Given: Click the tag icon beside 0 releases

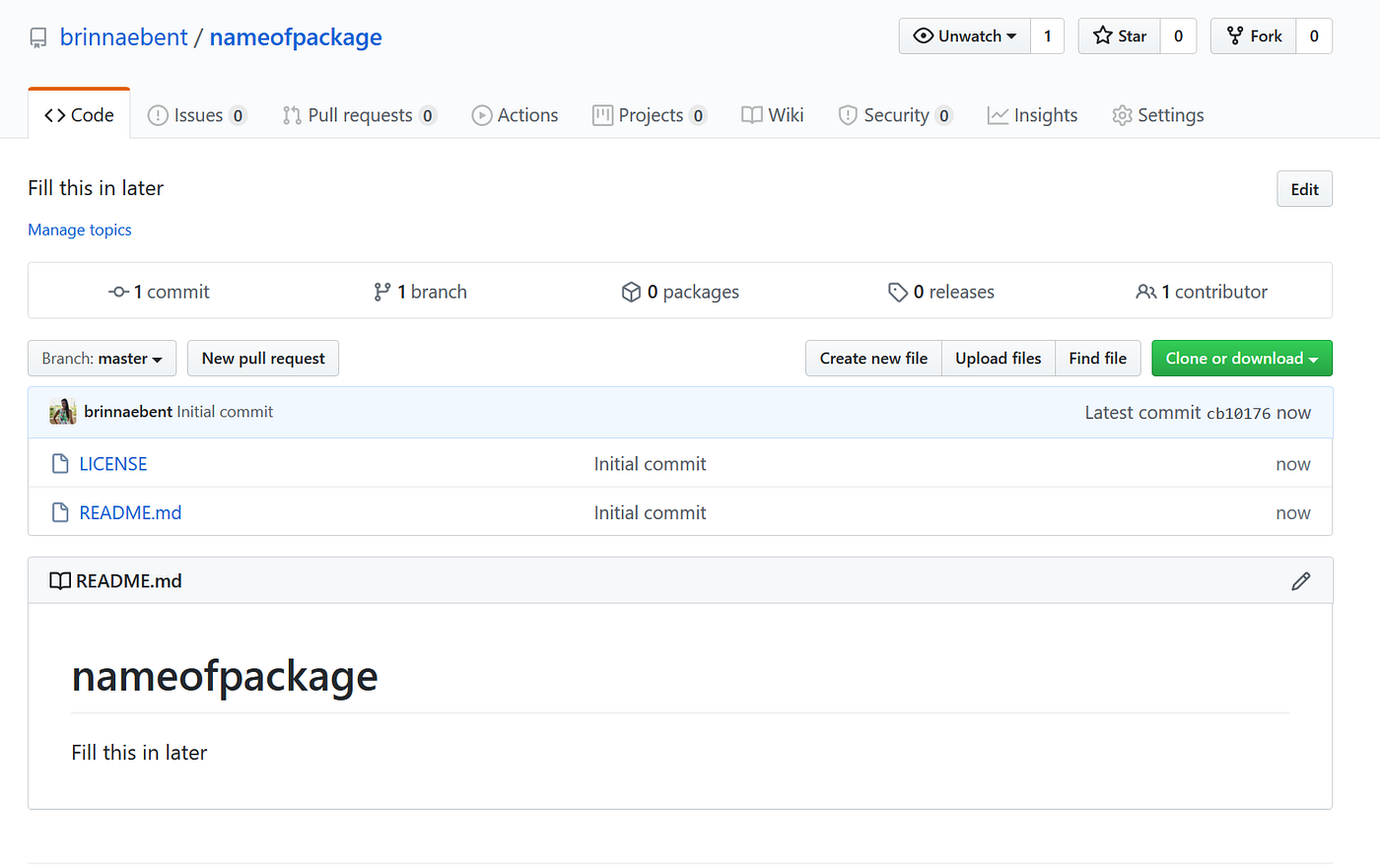Looking at the screenshot, I should tap(898, 291).
